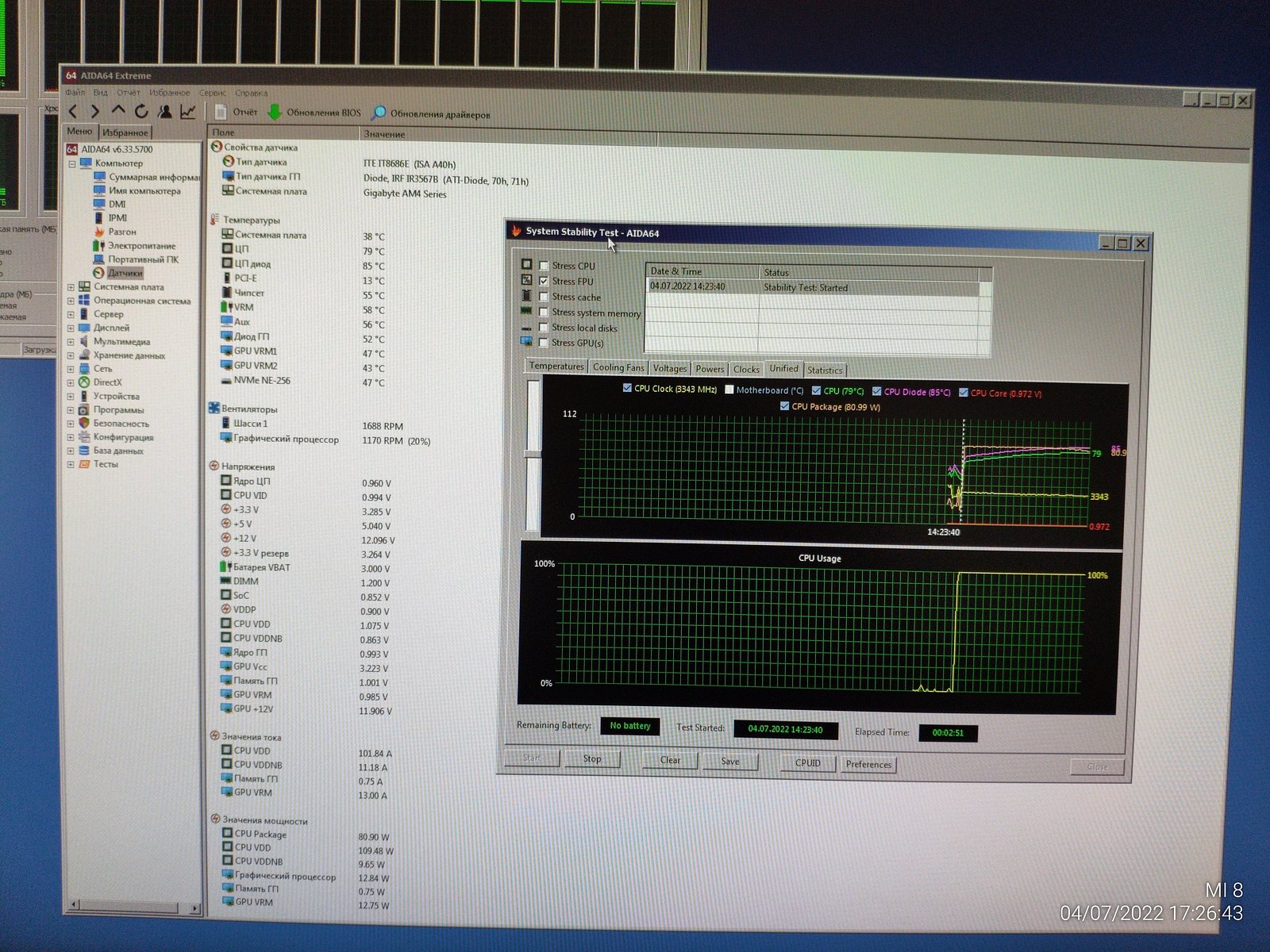Toggle the CPU Clock graph checkbox
Viewport: 1270px width, 952px height.
pyautogui.click(x=627, y=389)
